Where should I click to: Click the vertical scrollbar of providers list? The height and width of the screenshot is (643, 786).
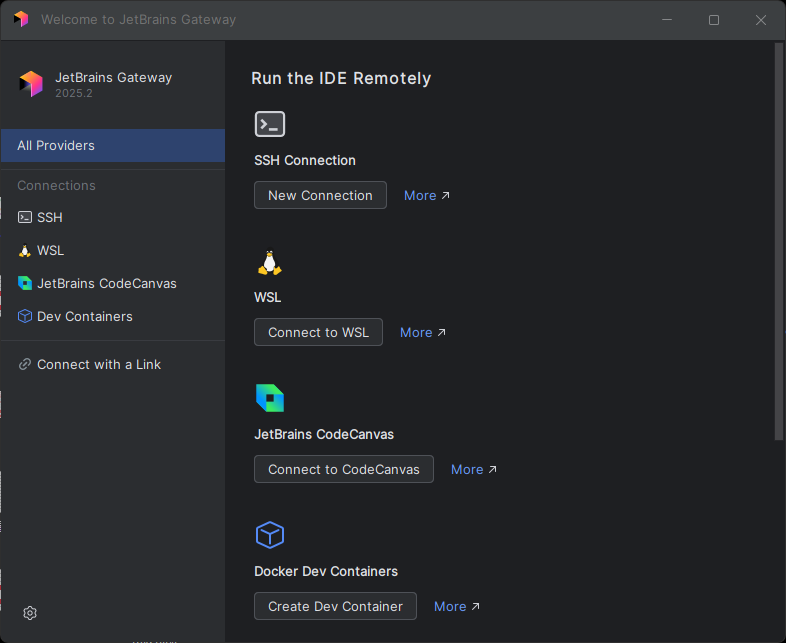tap(778, 242)
